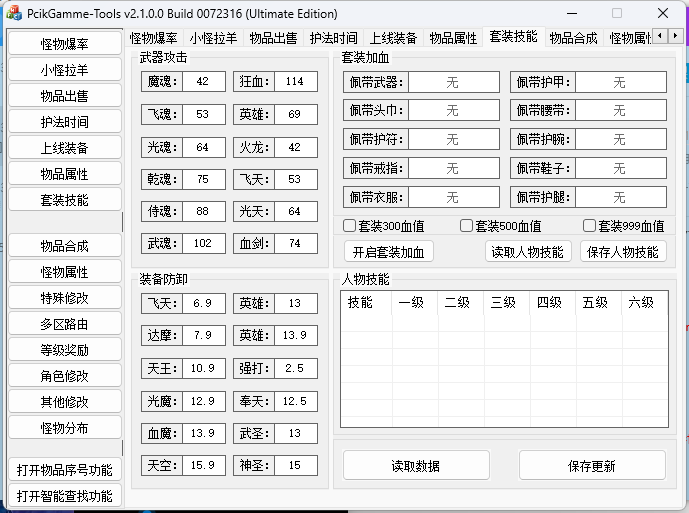Click the 乾魂 value field showing 75

(203, 179)
